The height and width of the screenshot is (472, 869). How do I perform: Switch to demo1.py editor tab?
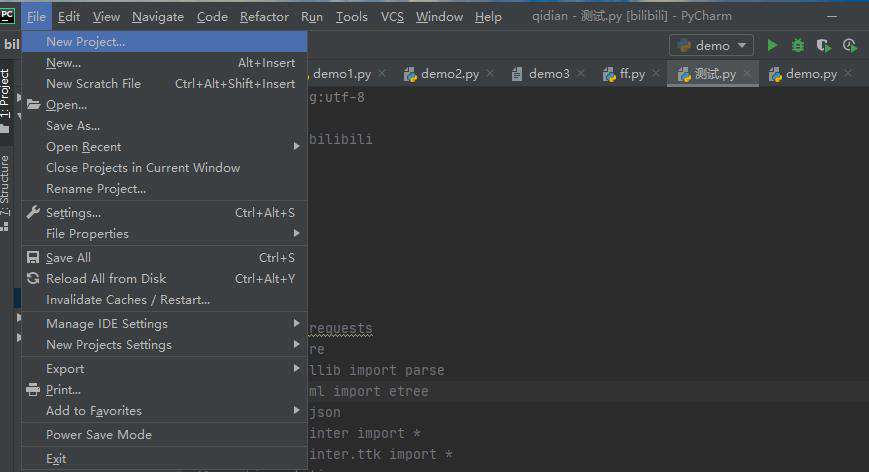click(342, 74)
